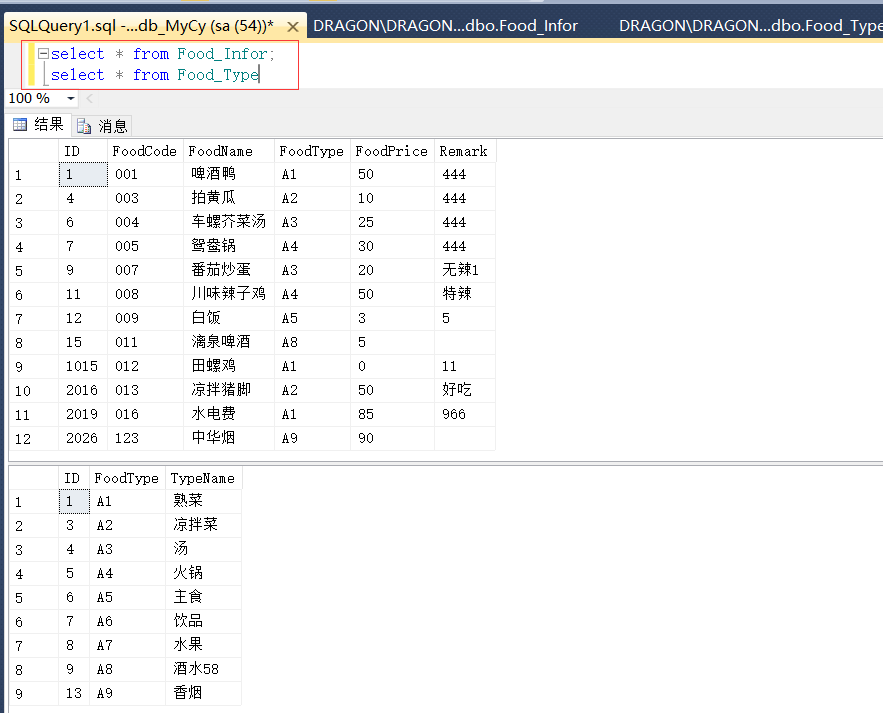The width and height of the screenshot is (883, 713).
Task: Click the back navigation arrow beside zoom control
Action: coord(89,98)
